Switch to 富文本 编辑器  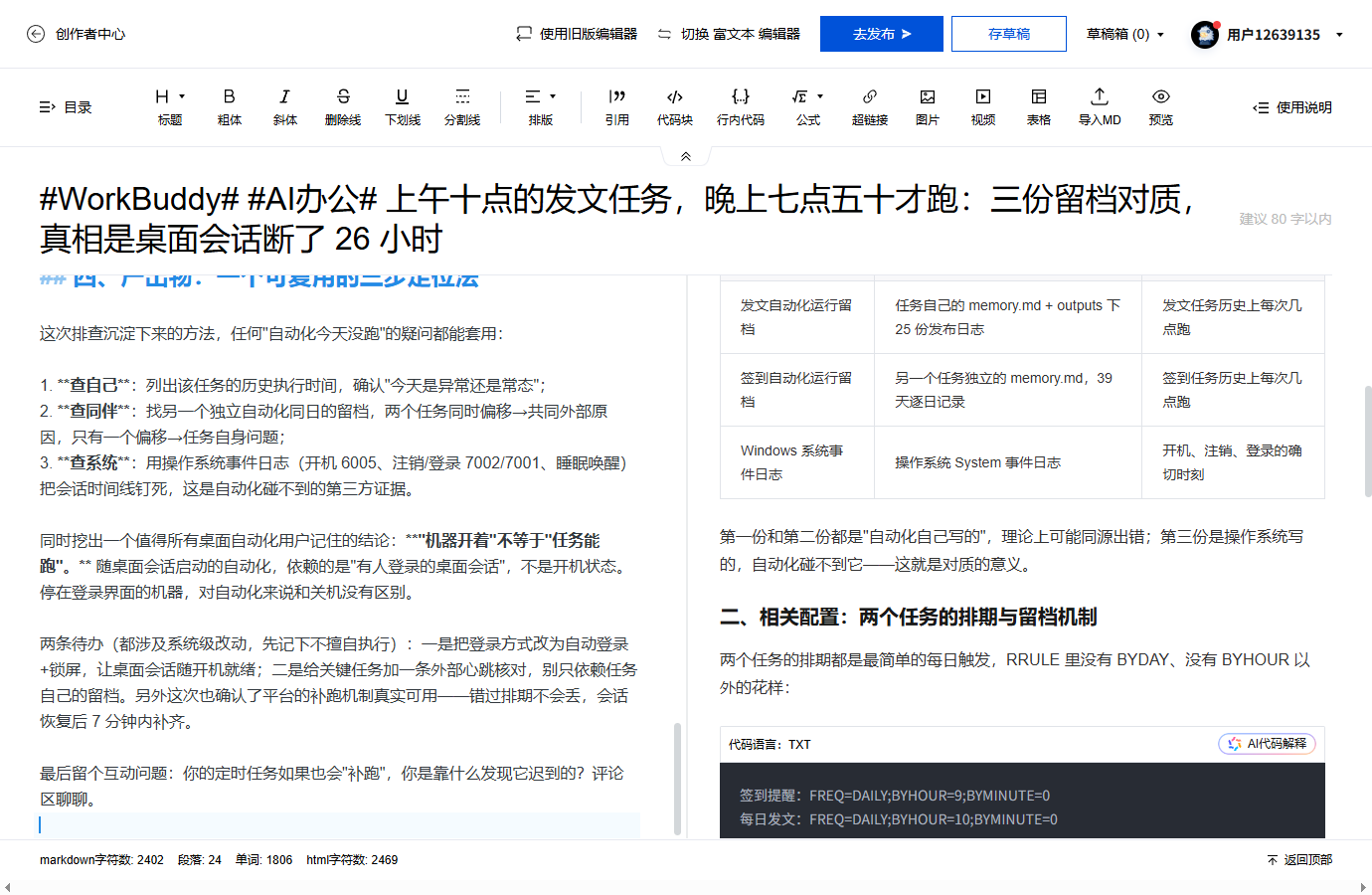coord(729,34)
